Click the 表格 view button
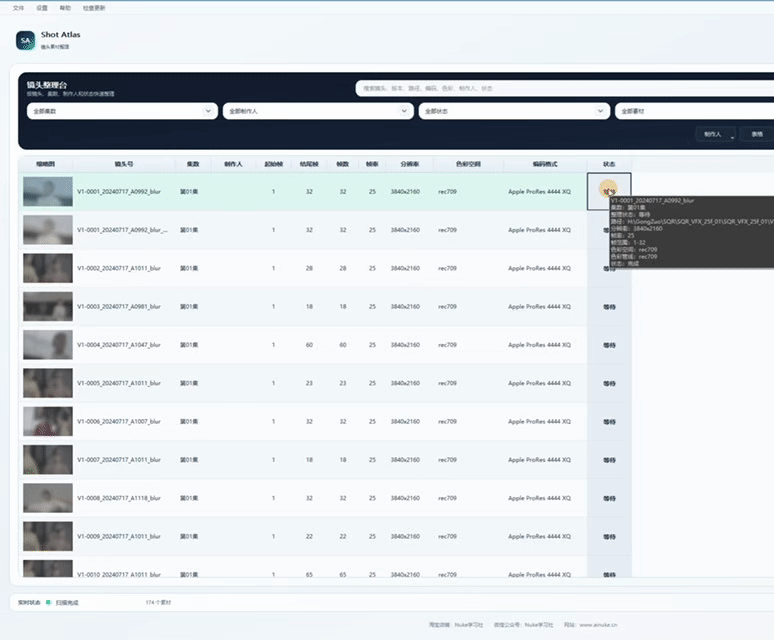 click(757, 134)
